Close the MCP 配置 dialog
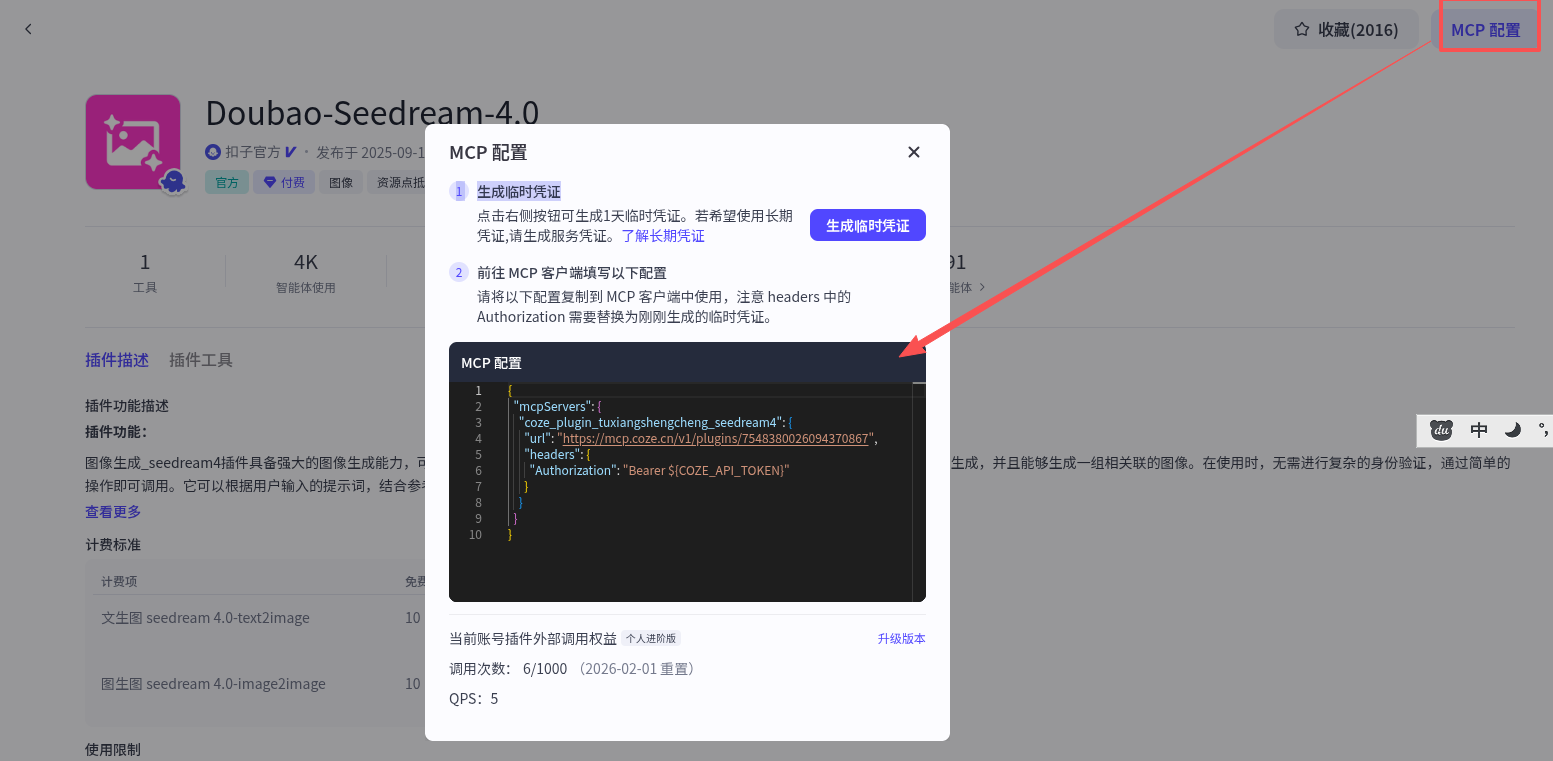This screenshot has width=1553, height=761. 913,152
